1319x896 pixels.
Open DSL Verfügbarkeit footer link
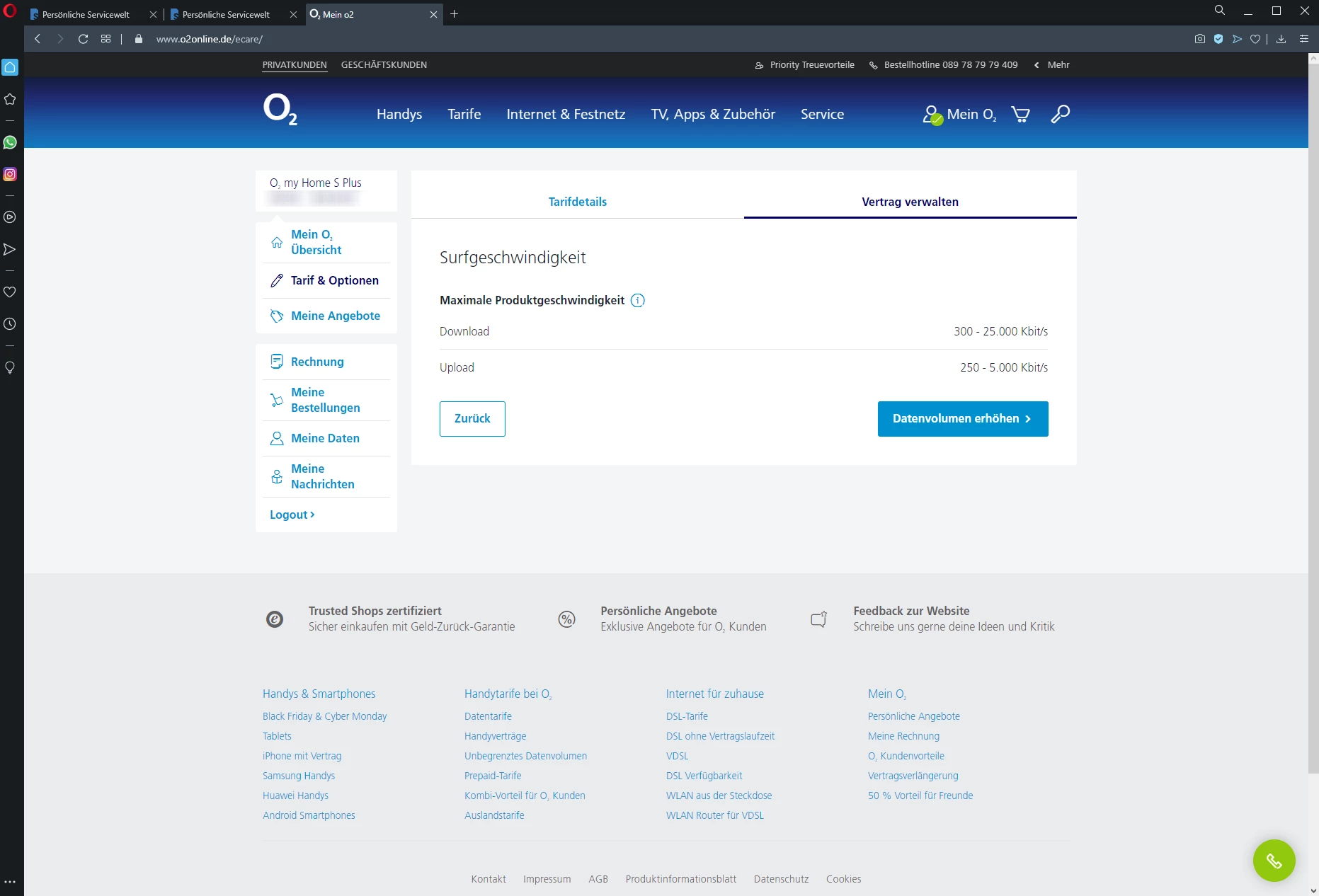point(704,776)
